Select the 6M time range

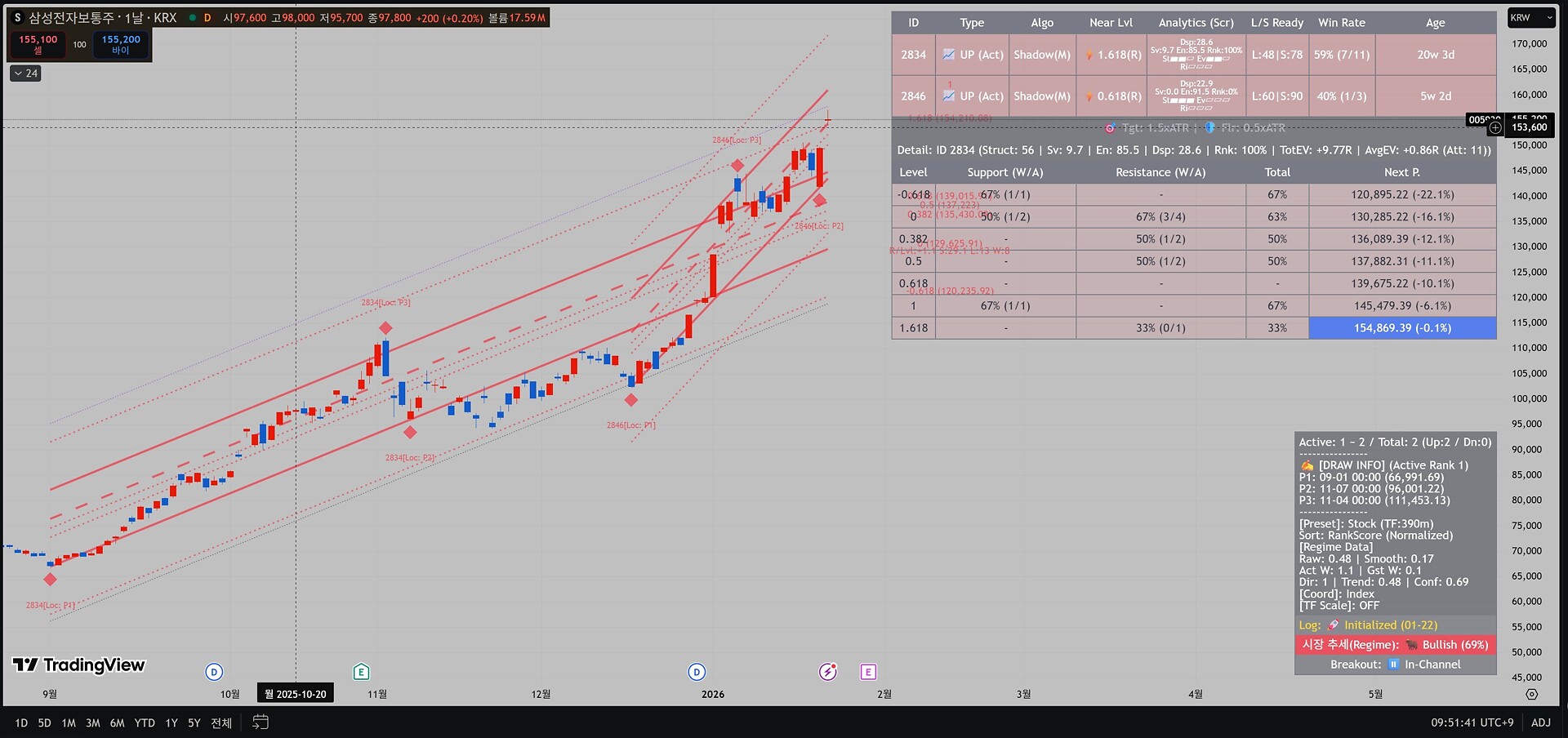click(x=118, y=722)
